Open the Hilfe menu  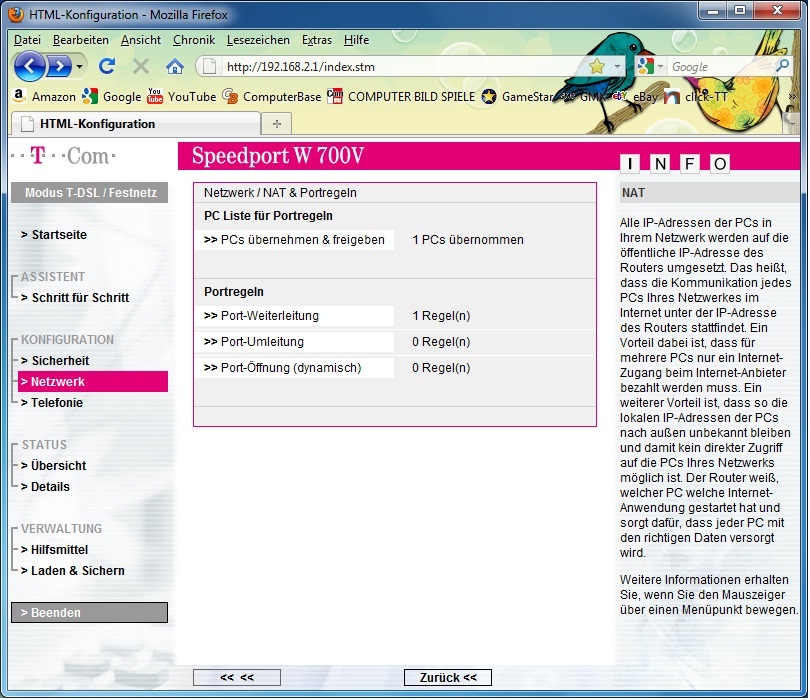tap(356, 40)
